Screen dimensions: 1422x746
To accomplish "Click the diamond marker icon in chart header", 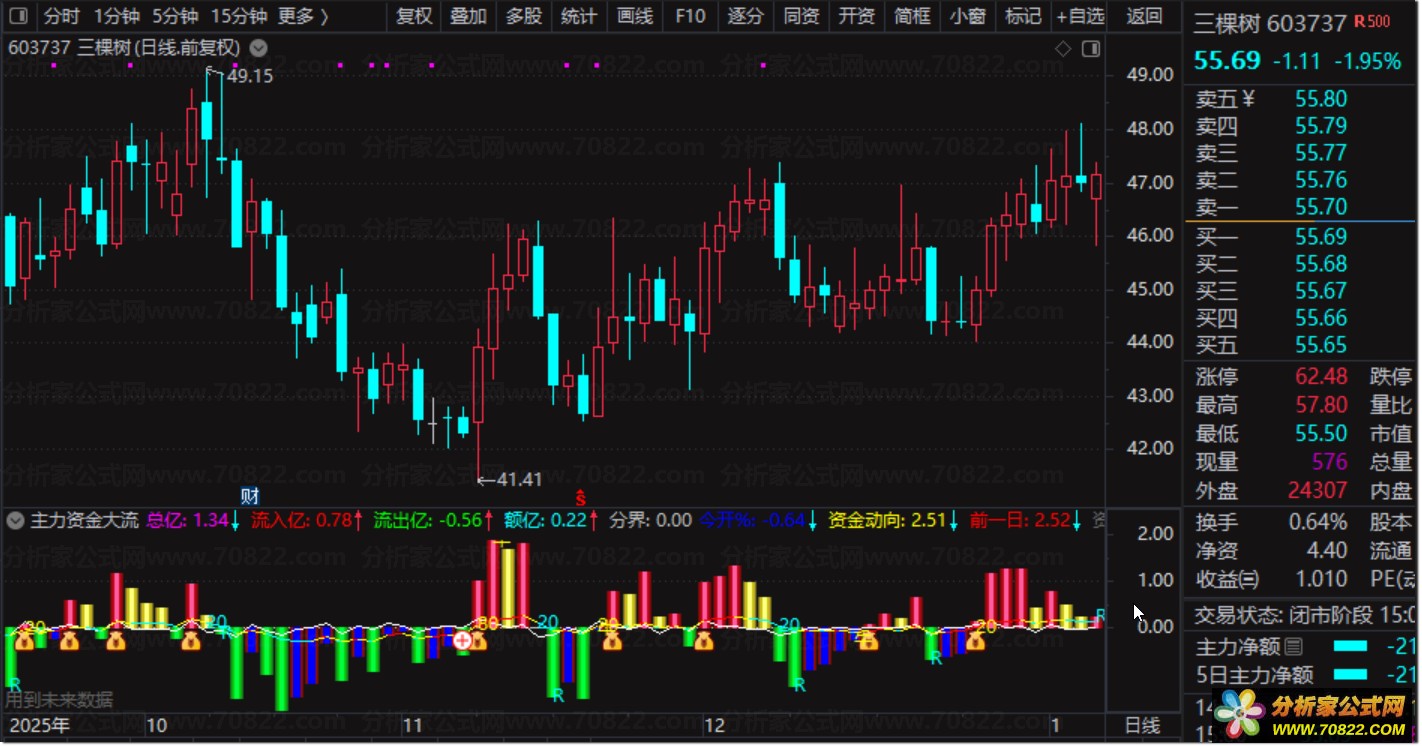I will [x=1063, y=48].
